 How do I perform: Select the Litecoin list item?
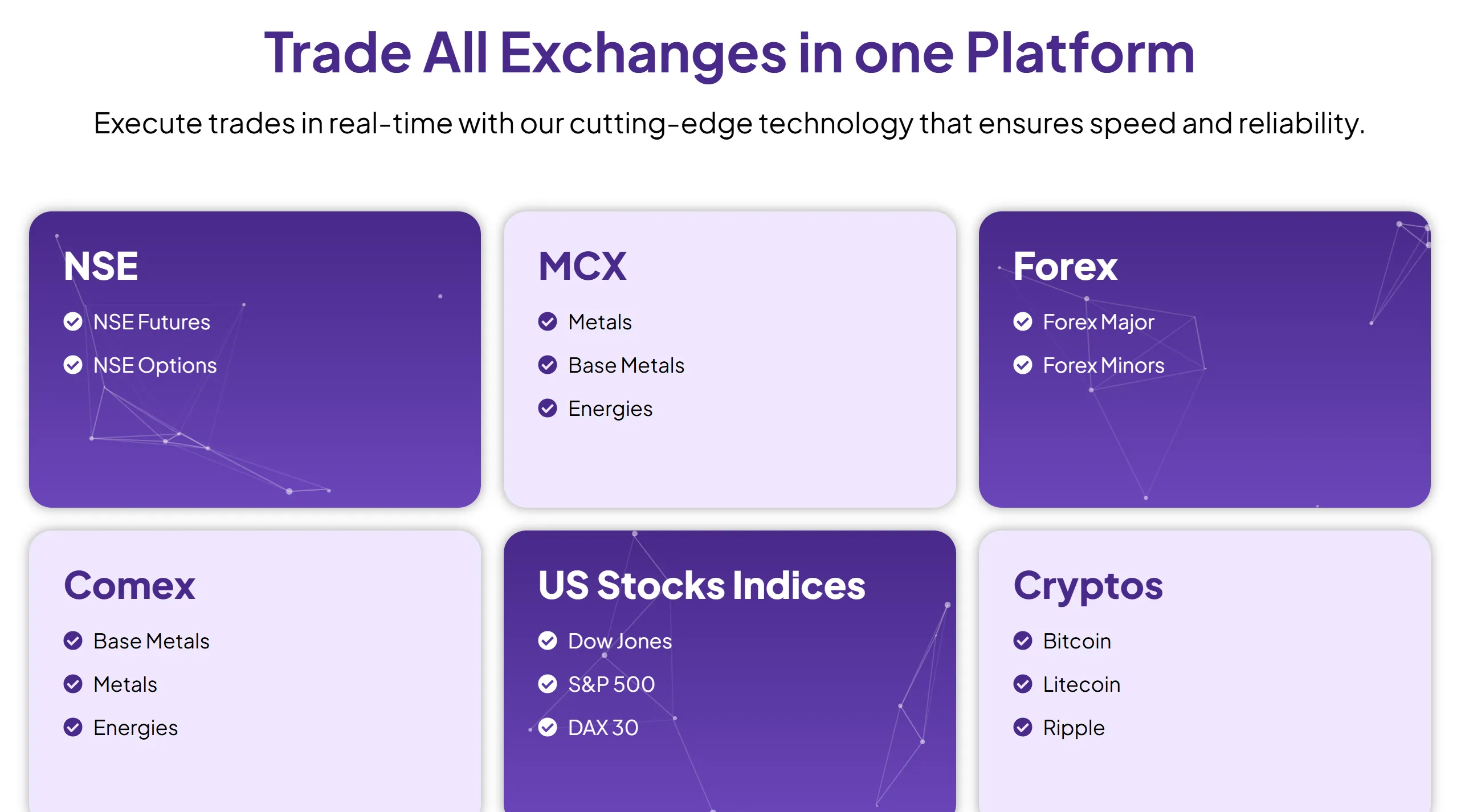[x=1067, y=684]
